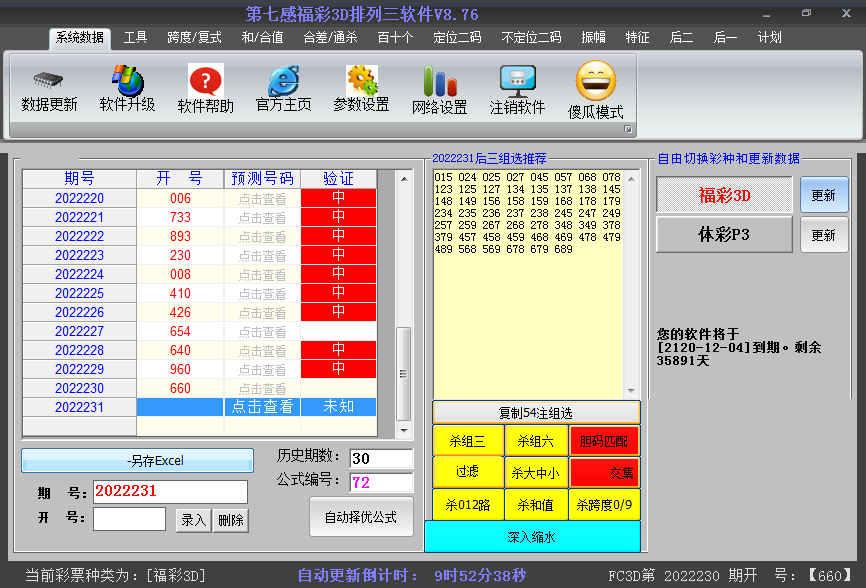Select the 体彩P3 lottery type
866x588 pixels.
[724, 235]
